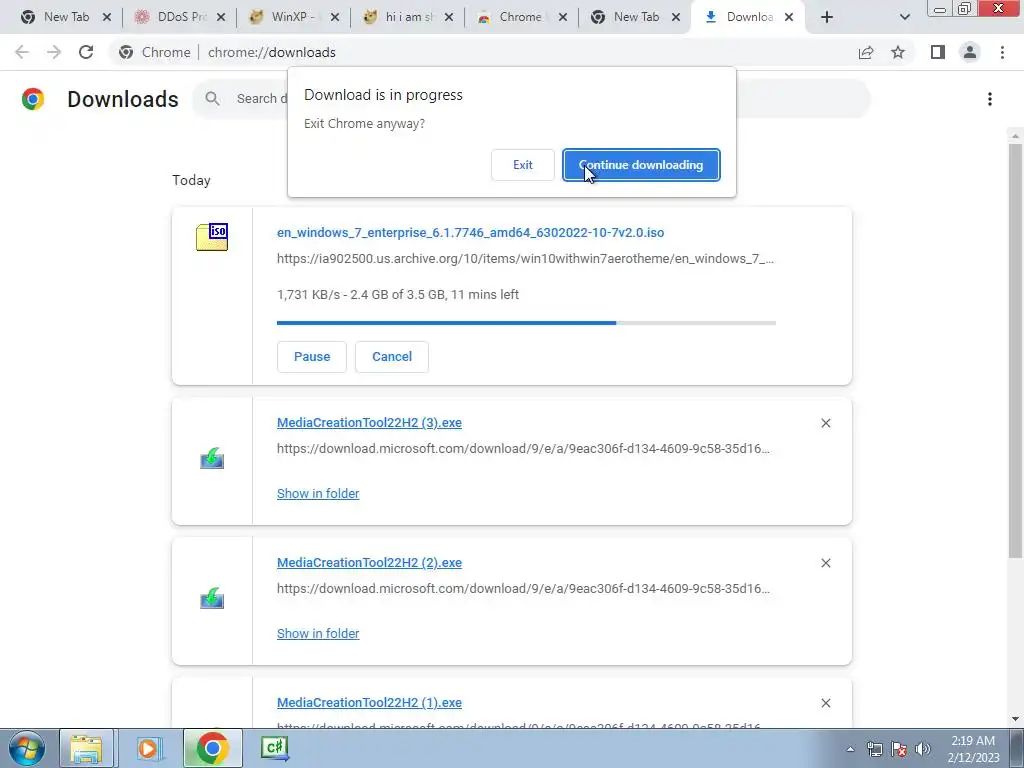Open the Action Center flag tray icon
The height and width of the screenshot is (768, 1024).
899,749
